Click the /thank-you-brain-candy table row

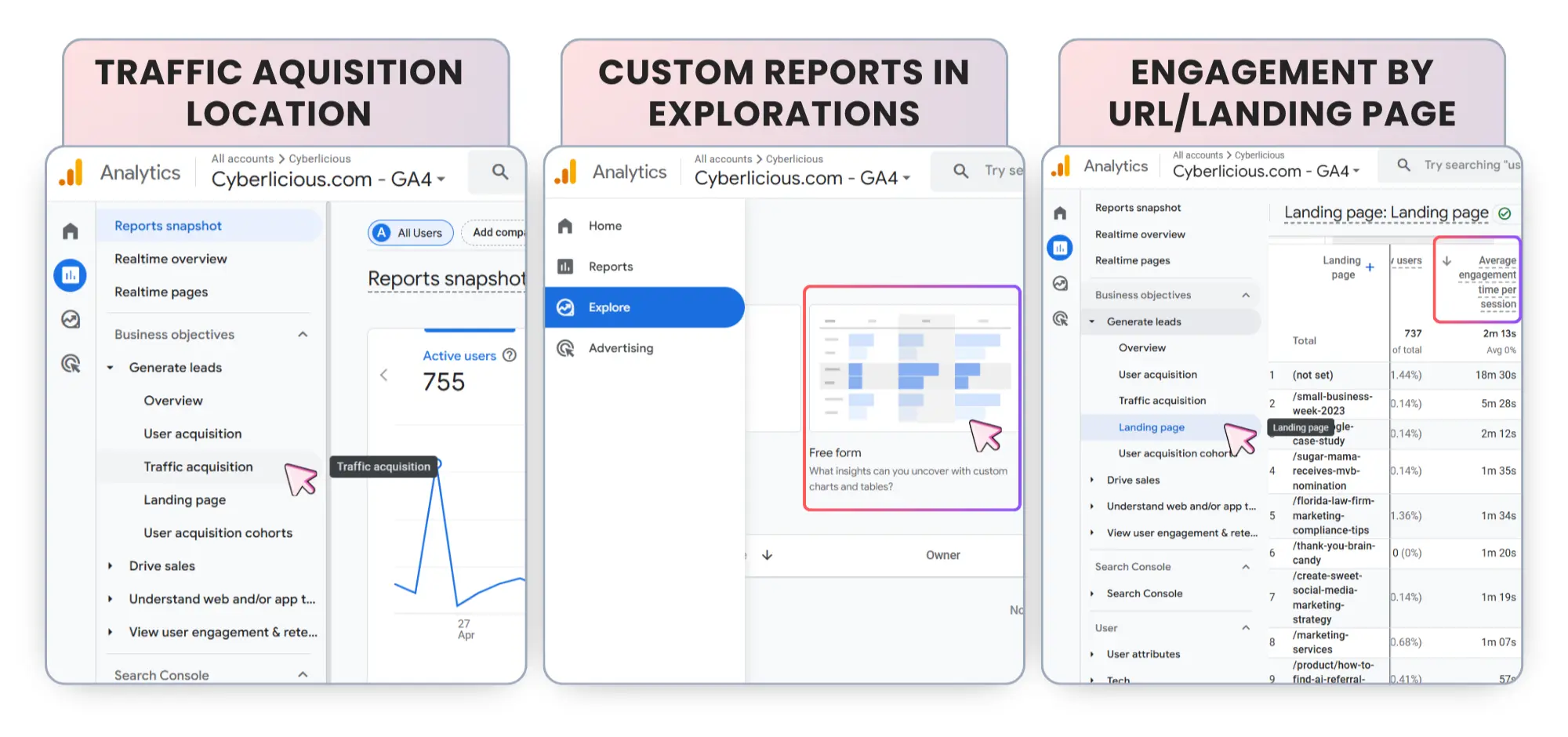[1393, 553]
